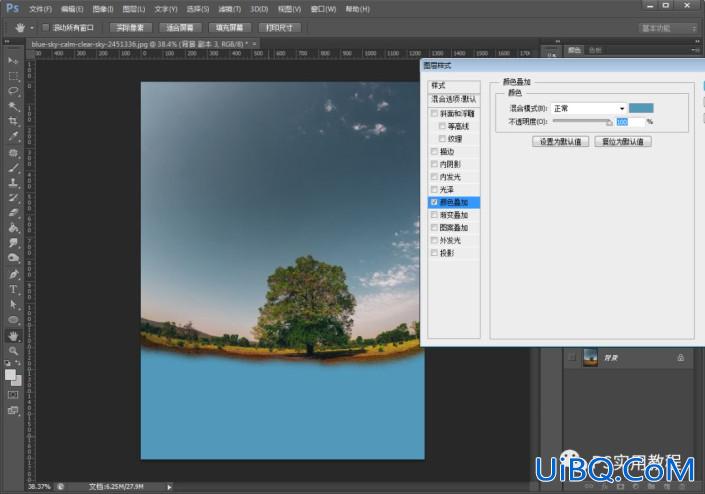Open 基本功能 workspace dropdown
705x494 pixels.
668,28
